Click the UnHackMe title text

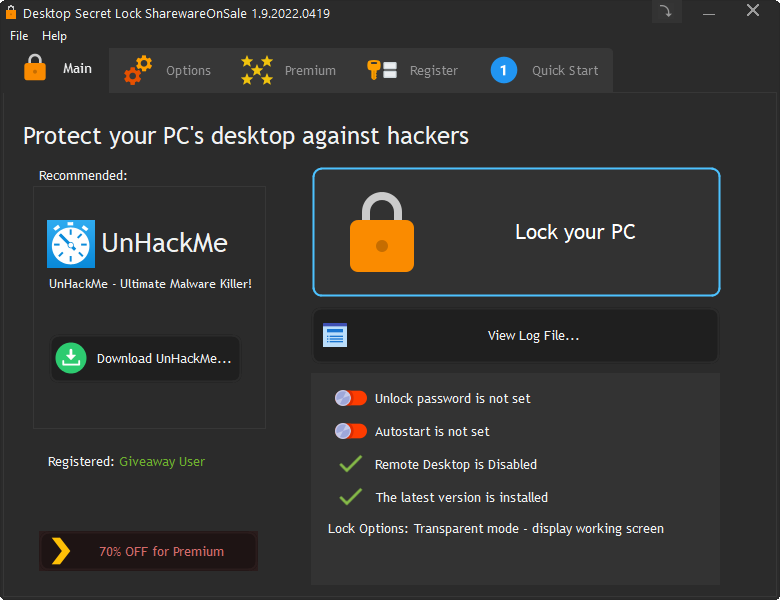point(165,243)
